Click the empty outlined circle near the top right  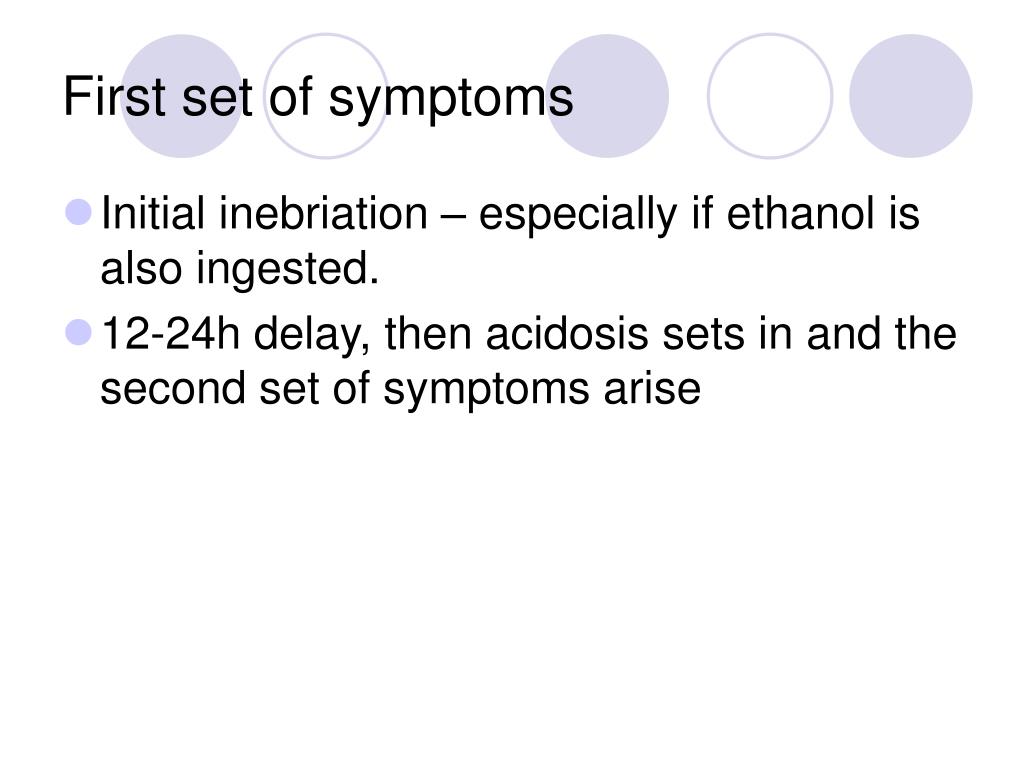pyautogui.click(x=770, y=96)
